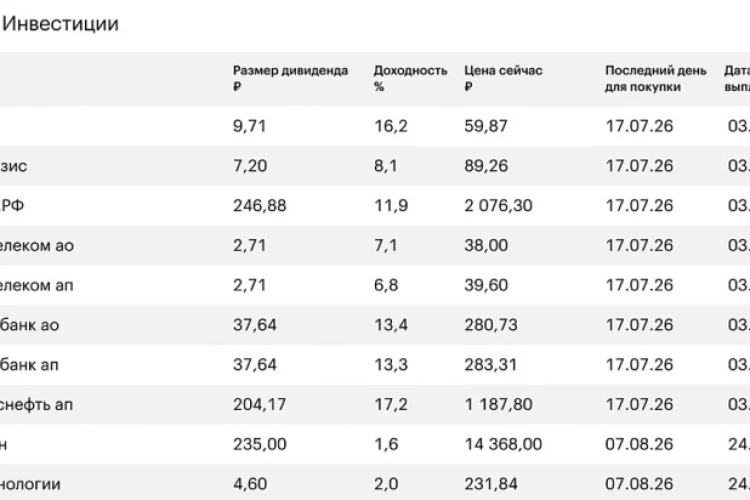Open the Телеком ап row
This screenshot has height=500, width=750.
[375, 285]
